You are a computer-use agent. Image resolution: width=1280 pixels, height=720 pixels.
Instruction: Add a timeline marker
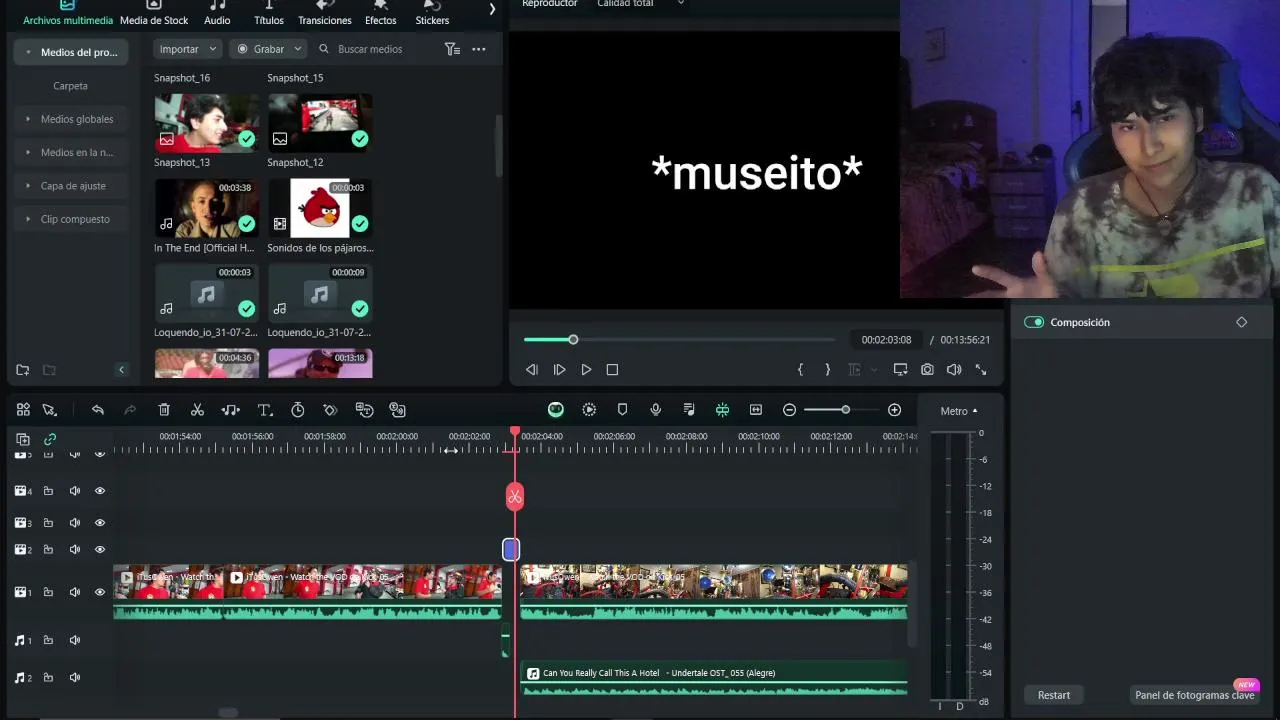pyautogui.click(x=622, y=410)
